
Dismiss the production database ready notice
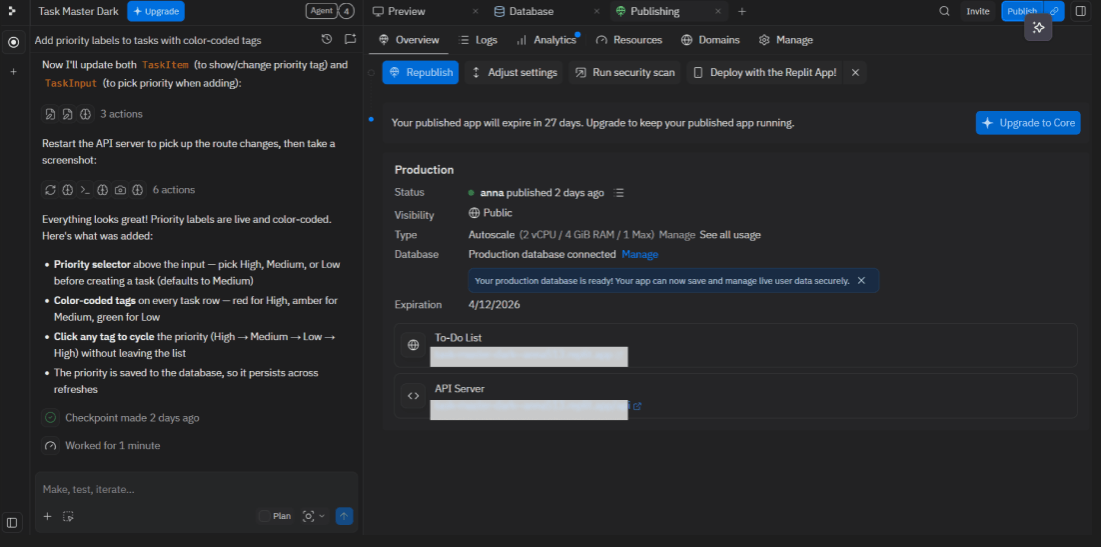click(x=862, y=280)
